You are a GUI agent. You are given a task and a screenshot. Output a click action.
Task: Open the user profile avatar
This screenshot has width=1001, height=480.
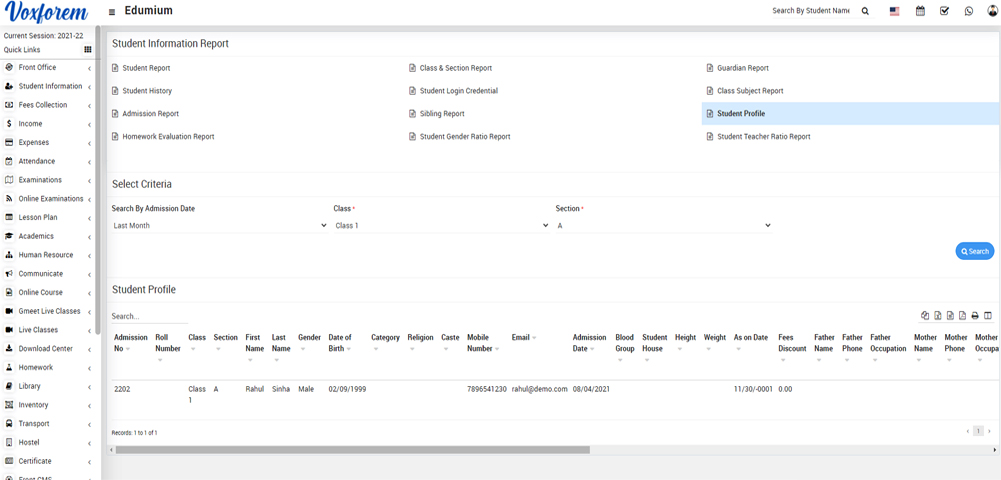992,11
